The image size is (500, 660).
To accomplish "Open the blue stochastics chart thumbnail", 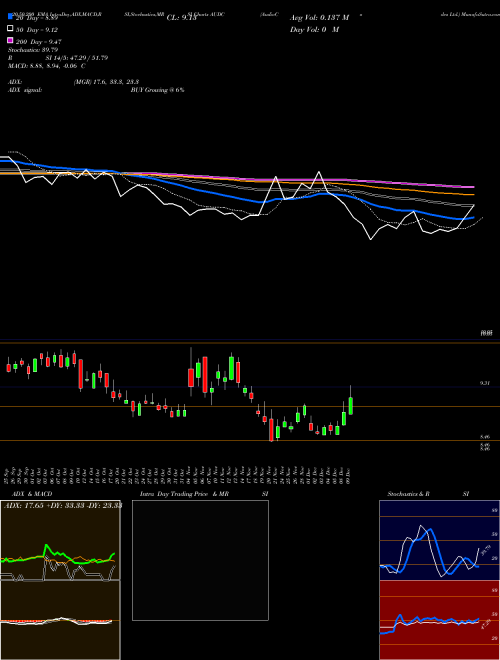I will tap(439, 540).
